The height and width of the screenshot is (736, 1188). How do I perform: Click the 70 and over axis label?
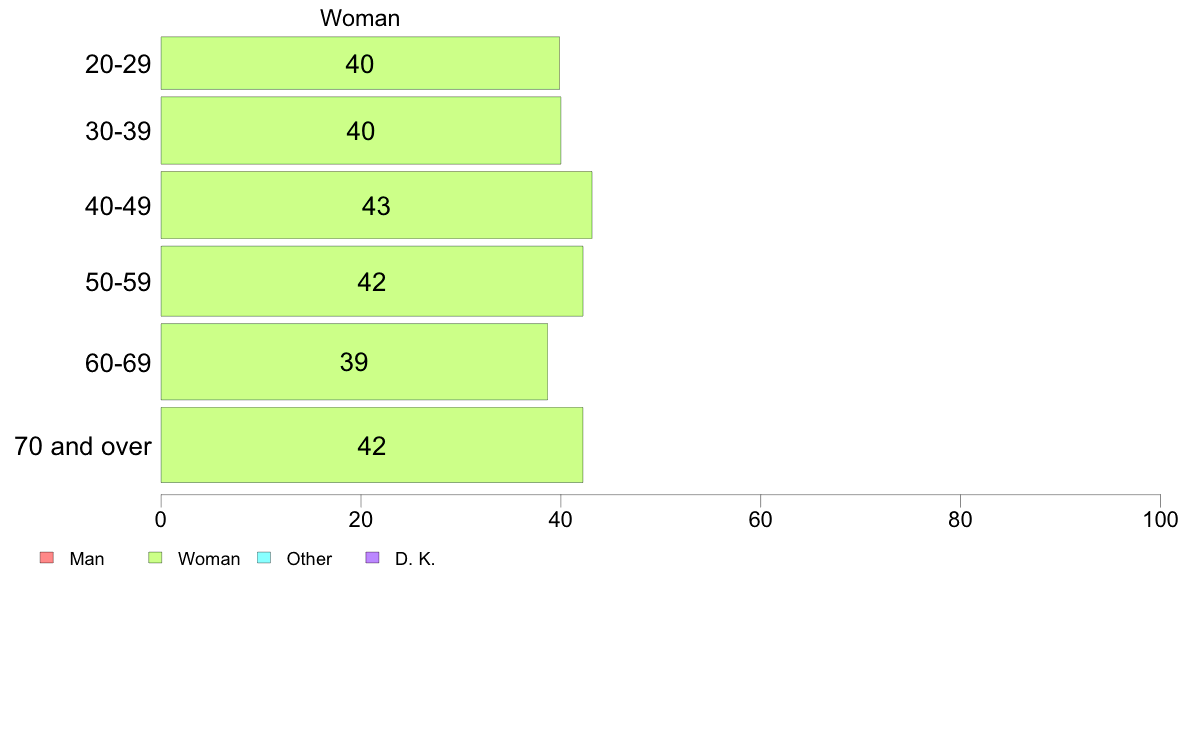click(83, 446)
